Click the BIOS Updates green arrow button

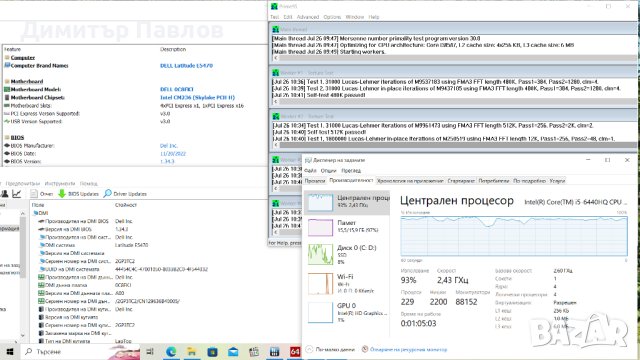[78, 194]
